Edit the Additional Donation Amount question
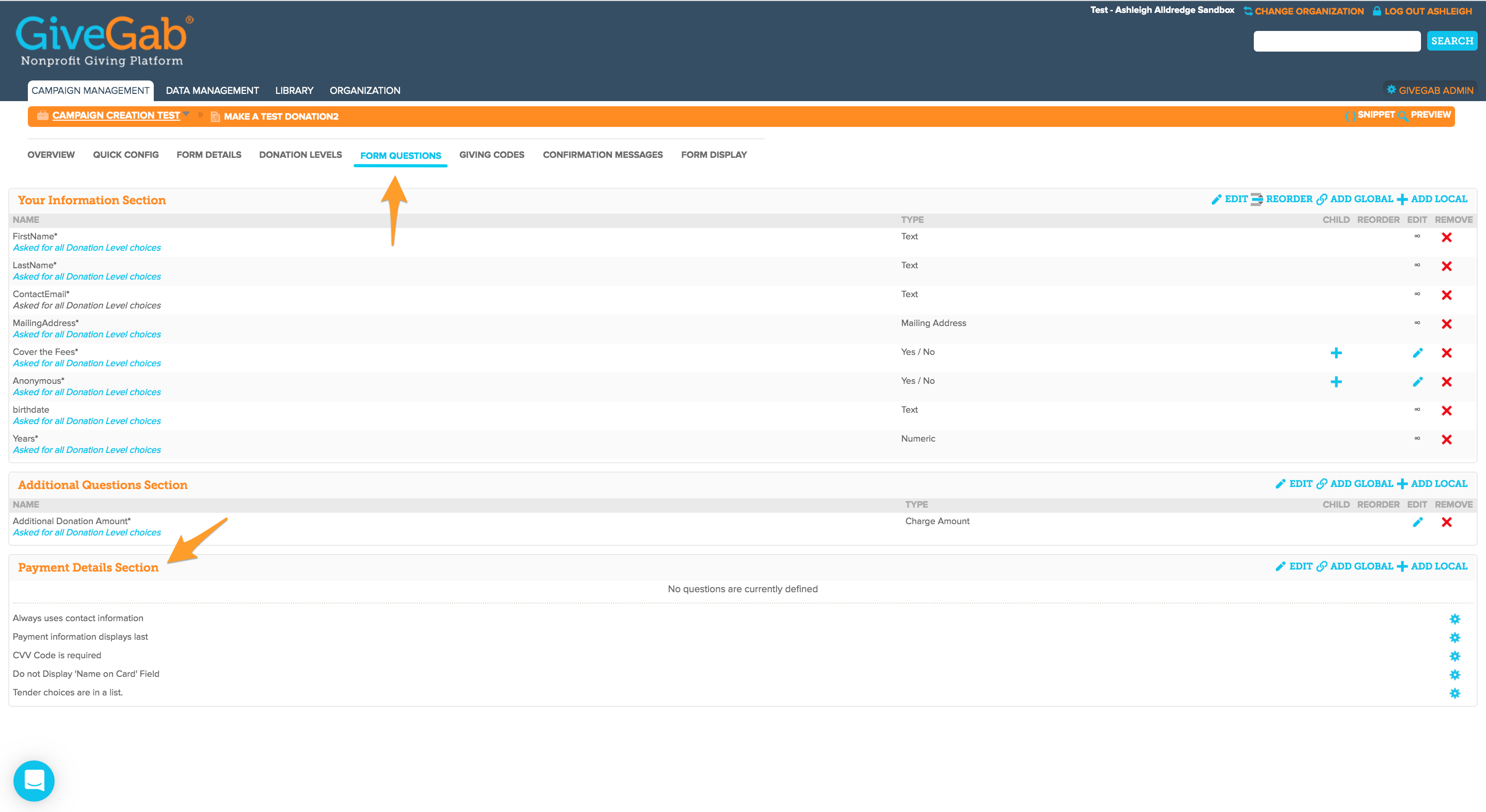Screen dimensions: 1486x812 (x=1417, y=522)
